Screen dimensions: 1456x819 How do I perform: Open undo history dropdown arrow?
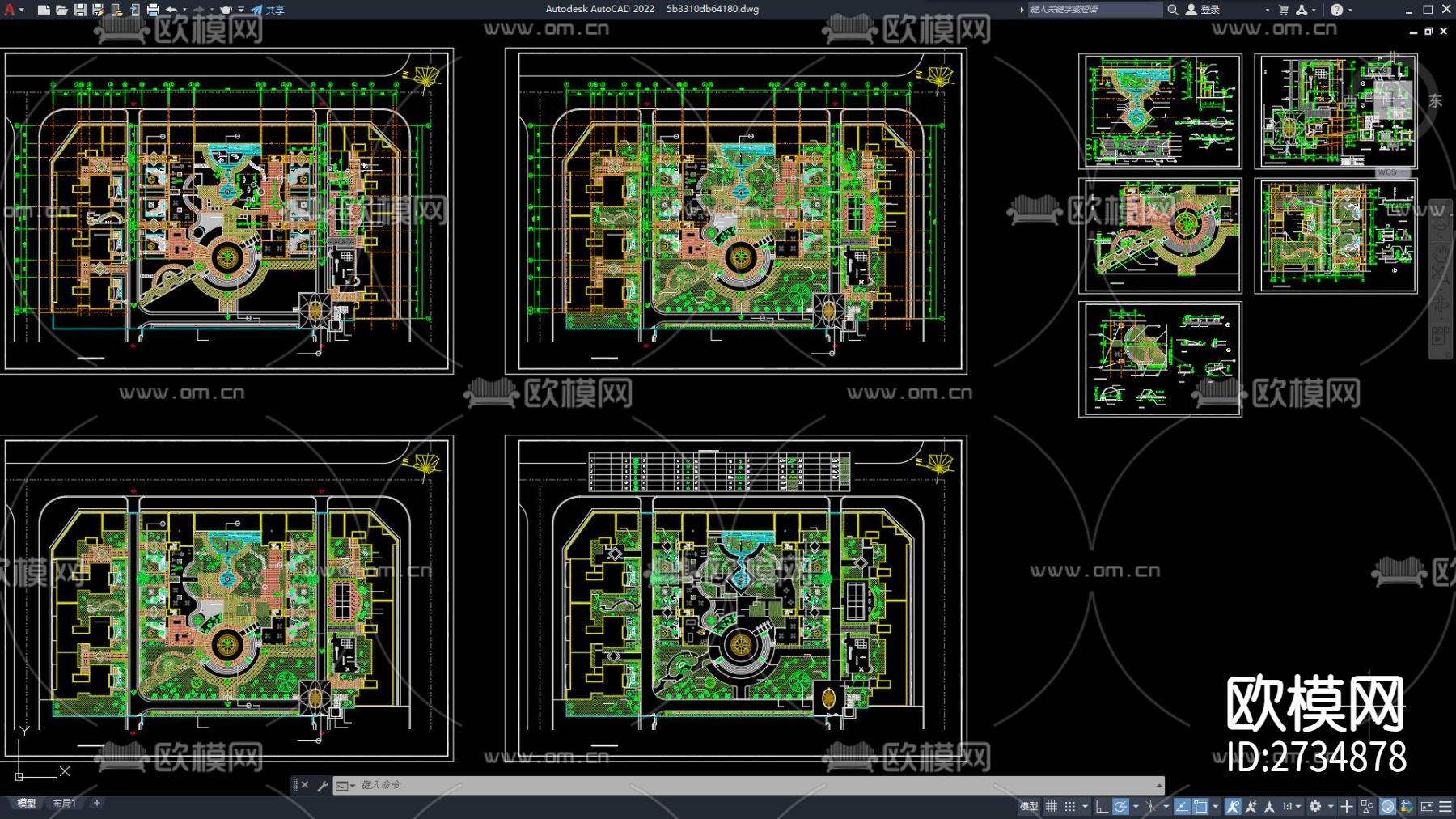coord(184,10)
